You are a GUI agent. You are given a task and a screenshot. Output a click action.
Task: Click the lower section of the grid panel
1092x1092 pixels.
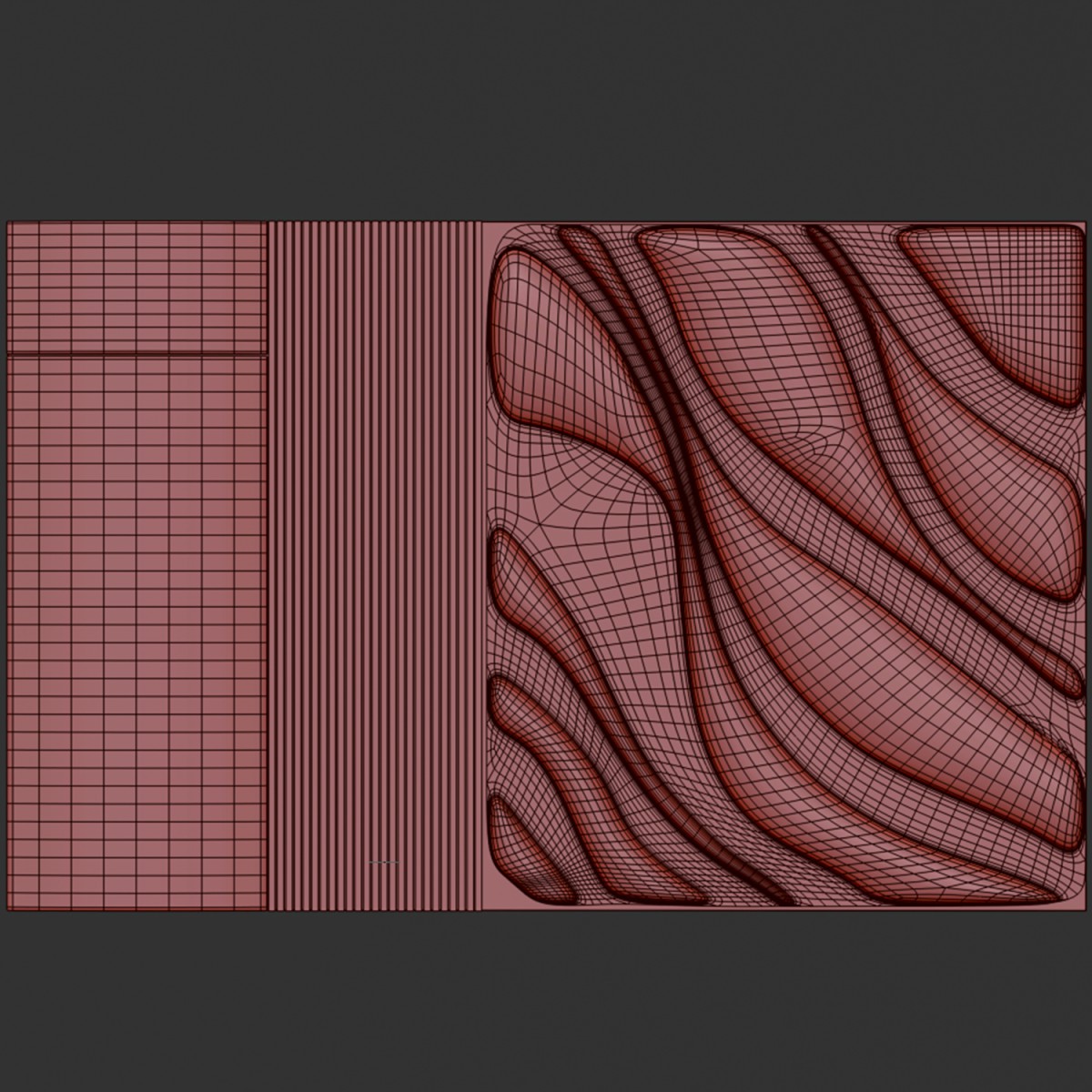tap(136, 628)
